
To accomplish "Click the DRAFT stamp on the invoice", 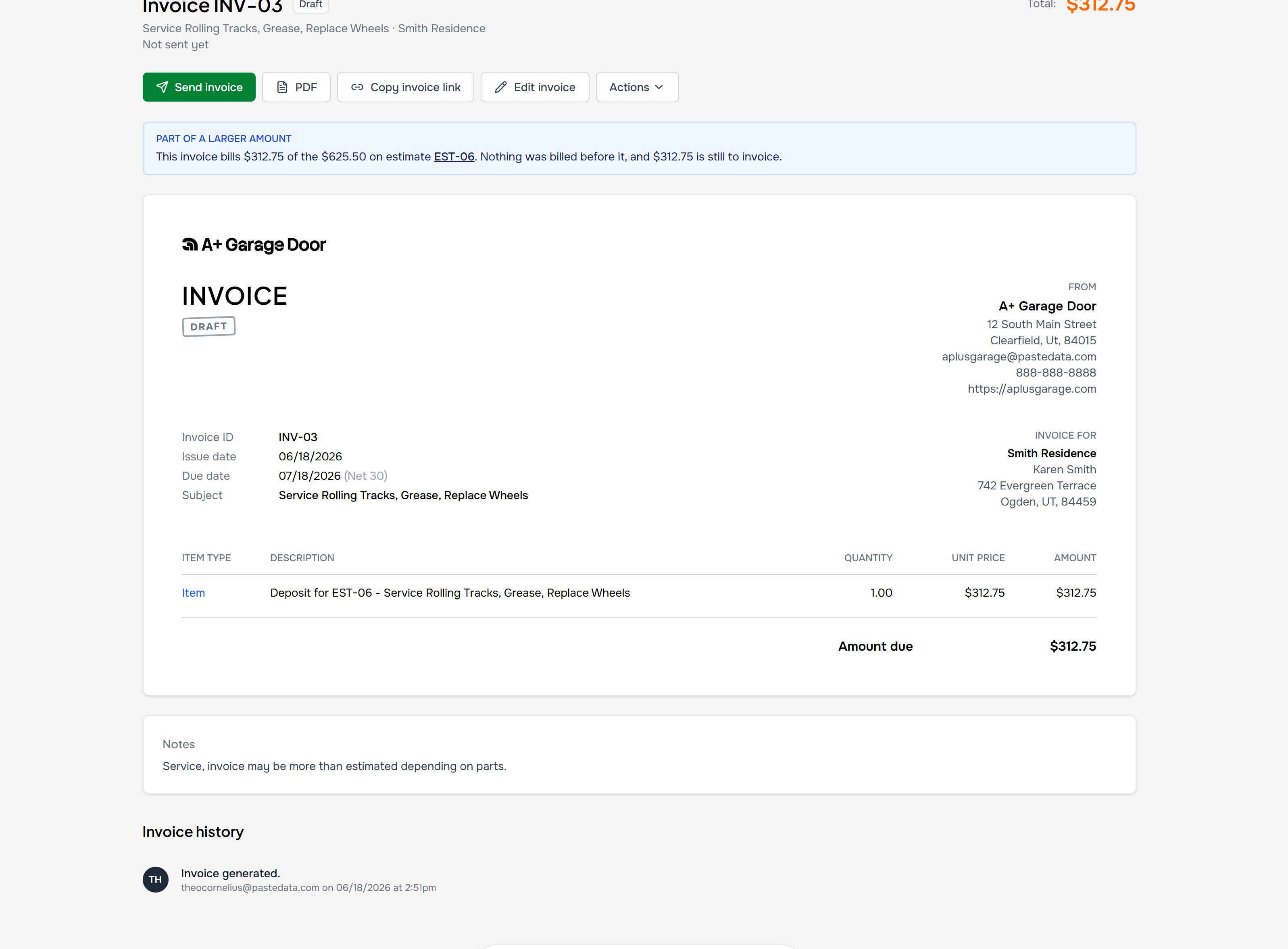I will [208, 326].
